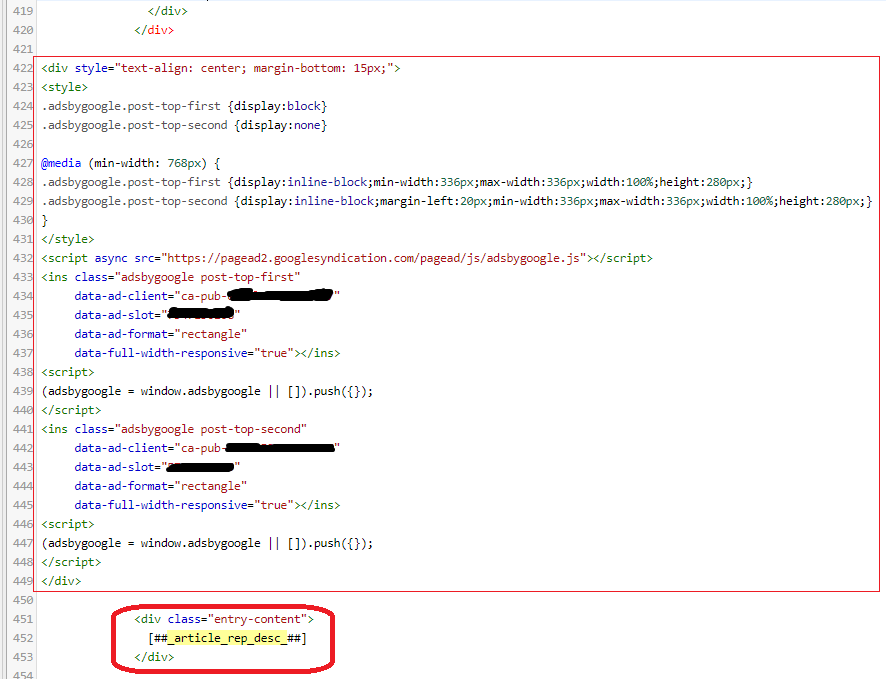Click data-ad-client attribute on line 442
The image size is (886, 679).
[x=207, y=448]
